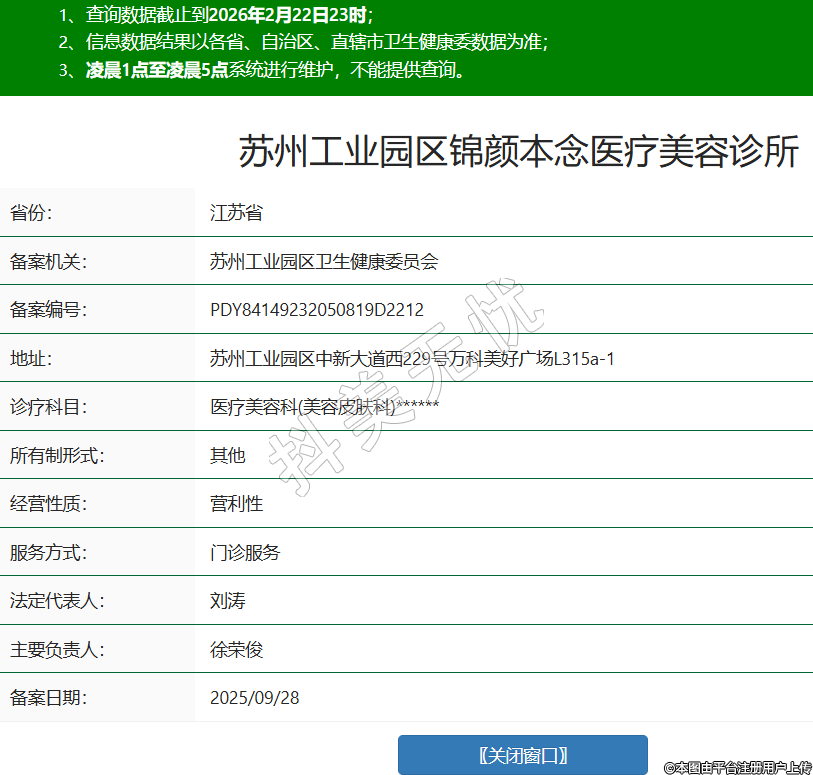The image size is (813, 775).
Task: Click the 备案编号 field label
Action: pyautogui.click(x=49, y=310)
